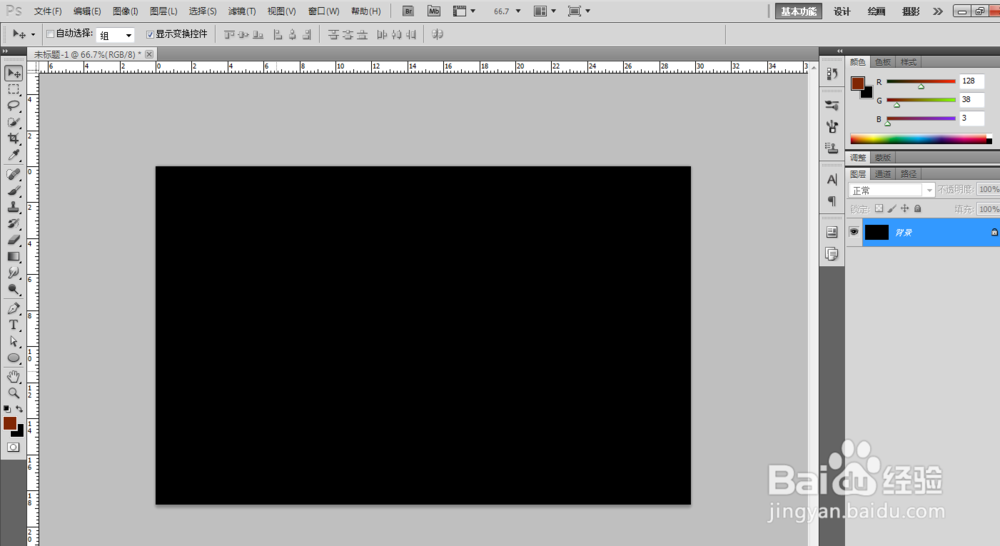Select the Brush tool
This screenshot has height=546, width=1000.
coord(13,191)
